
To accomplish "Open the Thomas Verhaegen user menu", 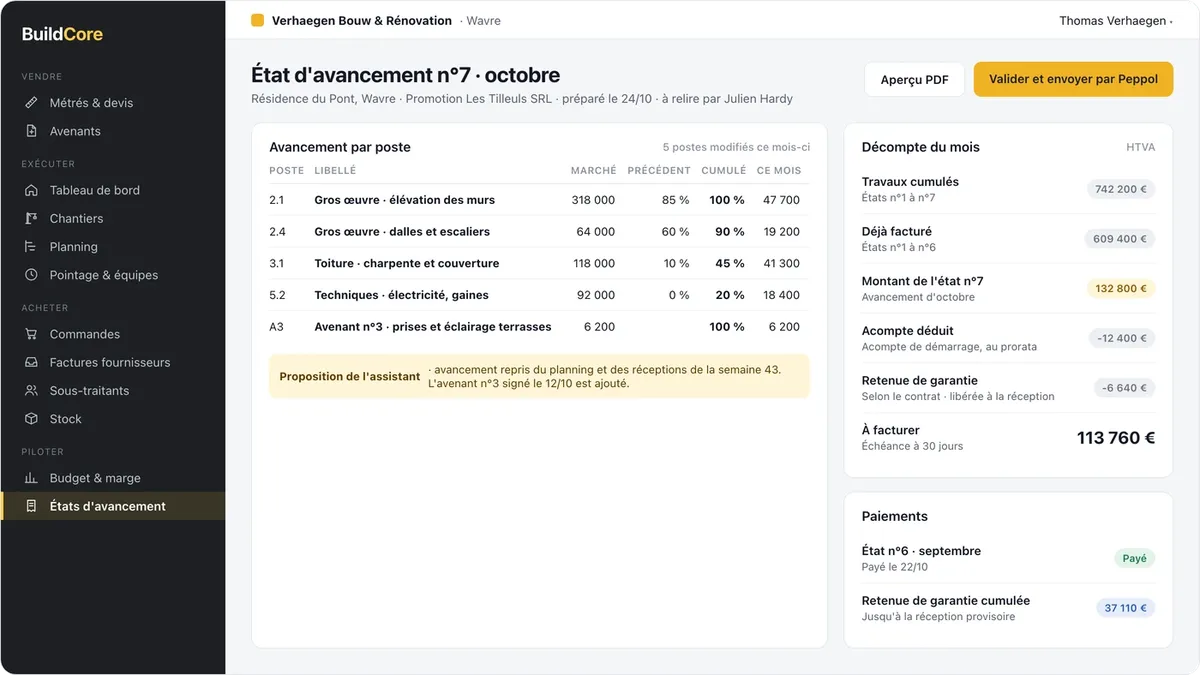I will click(x=1116, y=20).
